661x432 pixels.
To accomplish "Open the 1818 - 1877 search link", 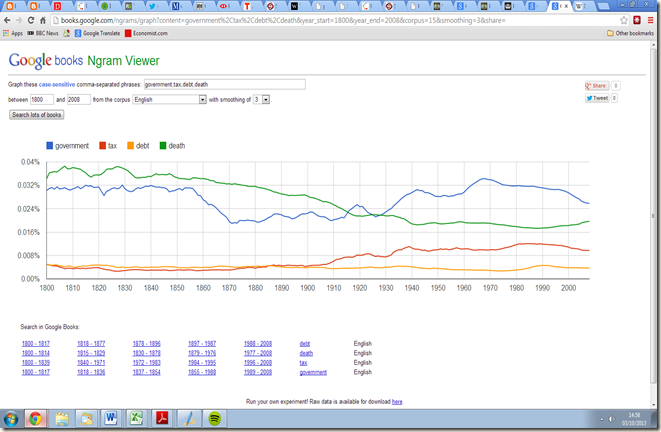I will tap(91, 343).
